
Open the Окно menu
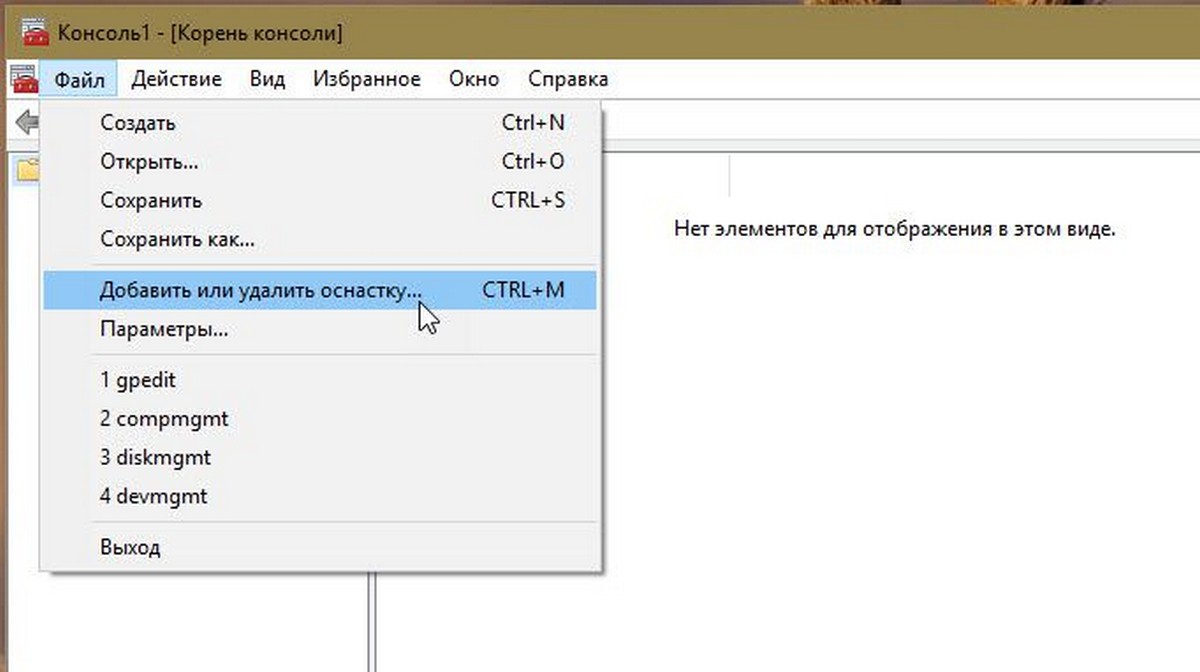click(474, 79)
